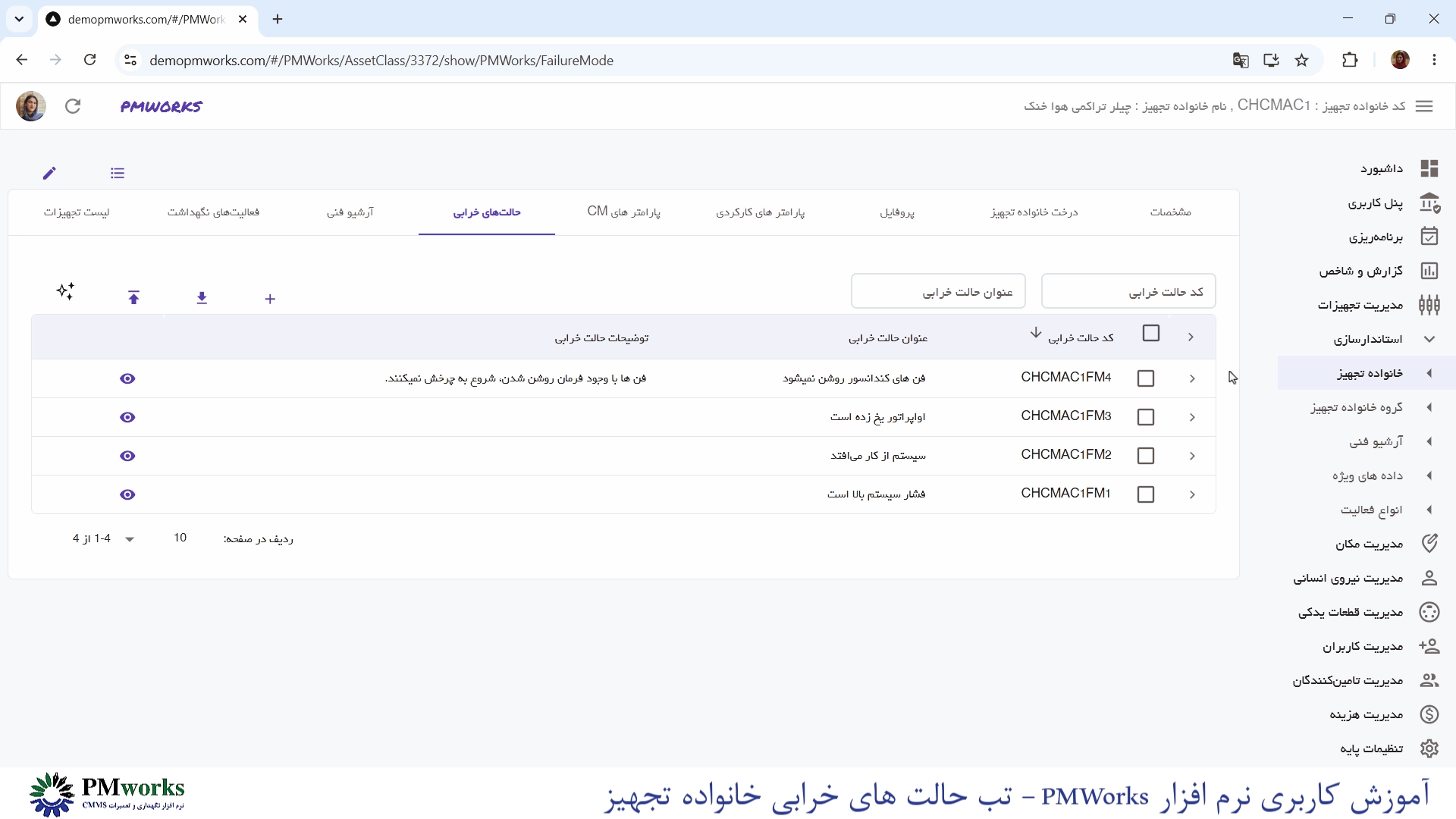Bookmark this page with star icon
Image resolution: width=1456 pixels, height=819 pixels.
1302,61
